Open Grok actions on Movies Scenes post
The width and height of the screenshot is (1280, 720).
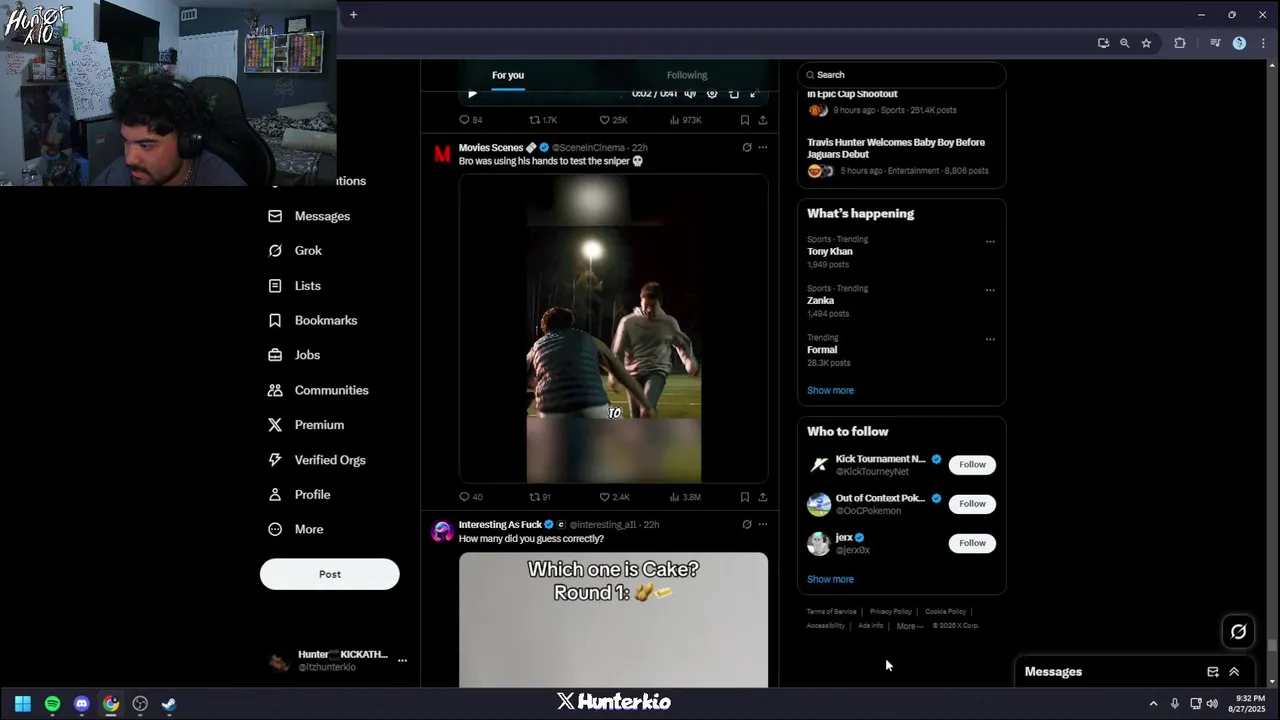747,147
